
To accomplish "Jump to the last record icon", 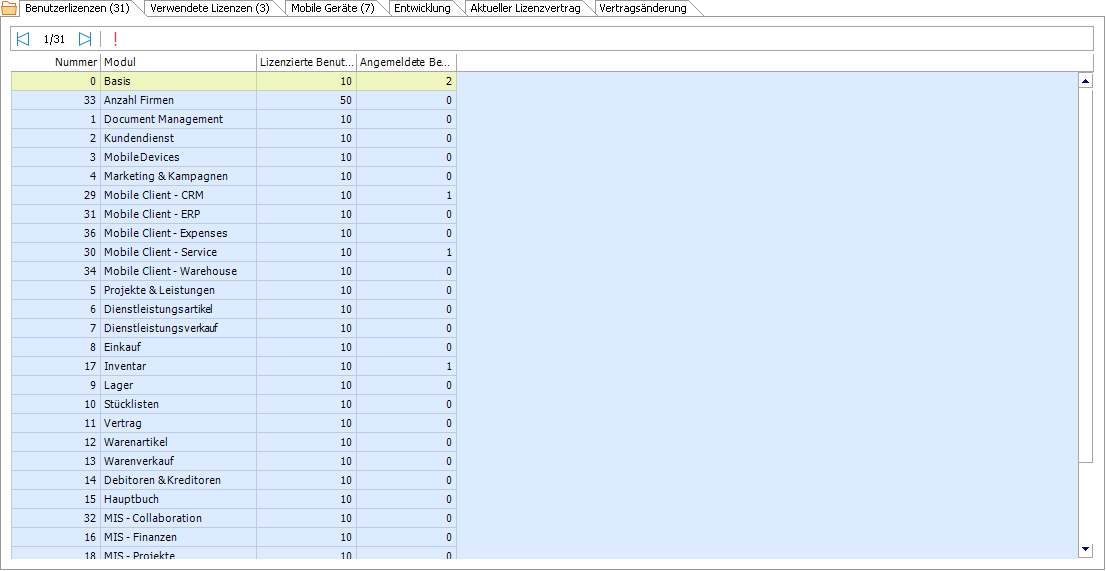I will tap(85, 39).
